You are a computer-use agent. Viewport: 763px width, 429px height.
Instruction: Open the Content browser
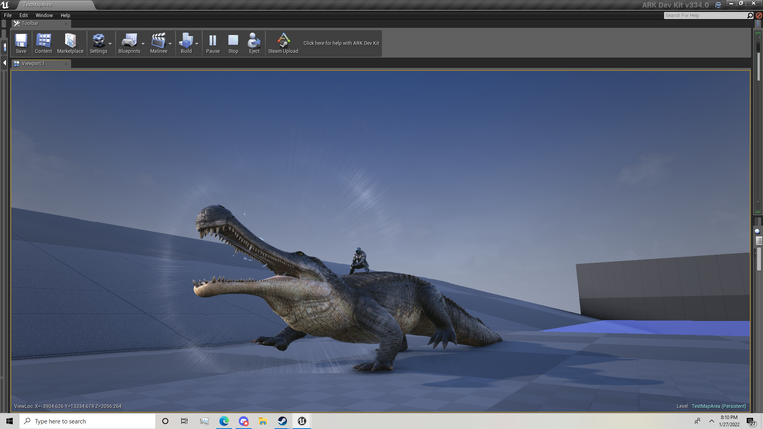[43, 43]
